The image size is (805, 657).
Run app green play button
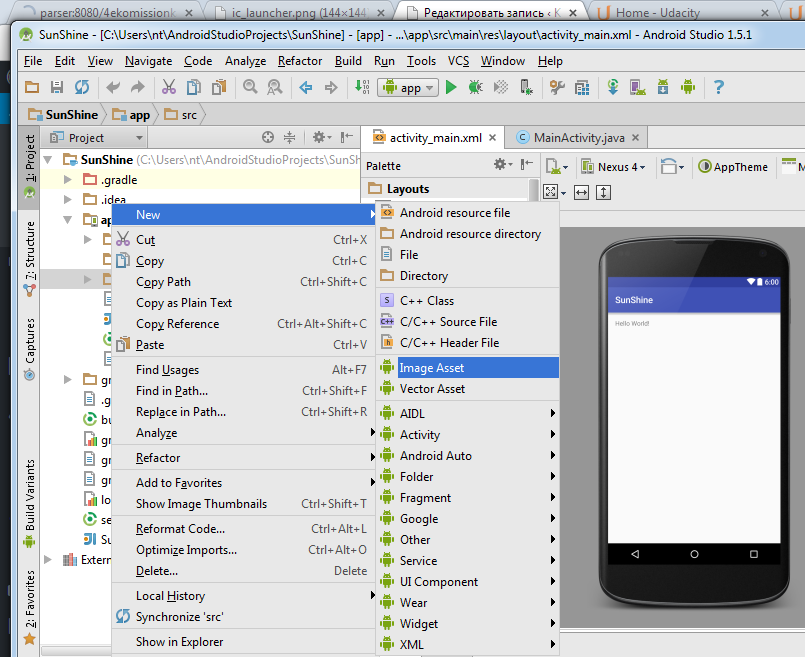point(451,87)
